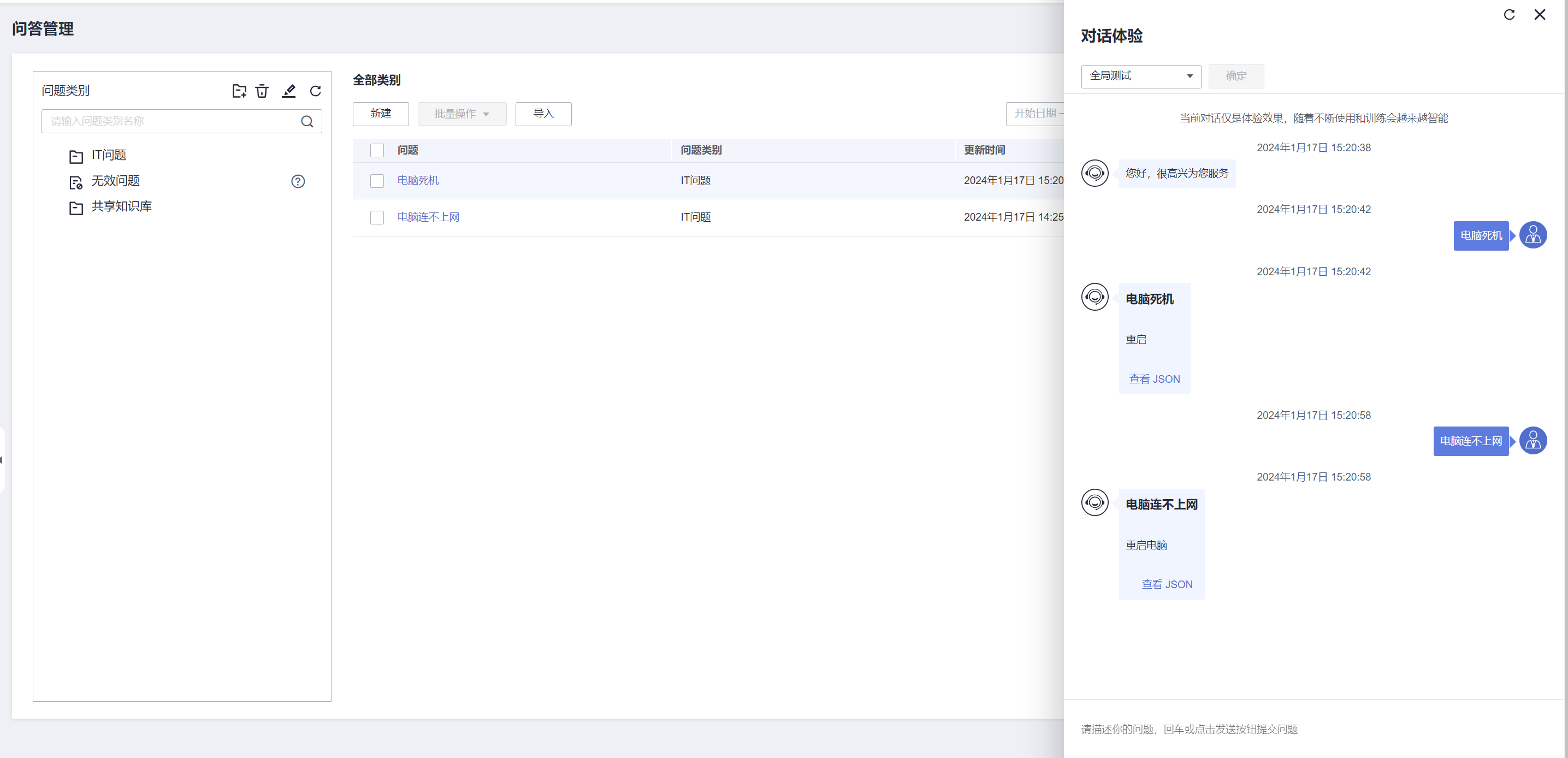Click the IT问题 cell in 电脑连不上网 row

tap(696, 217)
